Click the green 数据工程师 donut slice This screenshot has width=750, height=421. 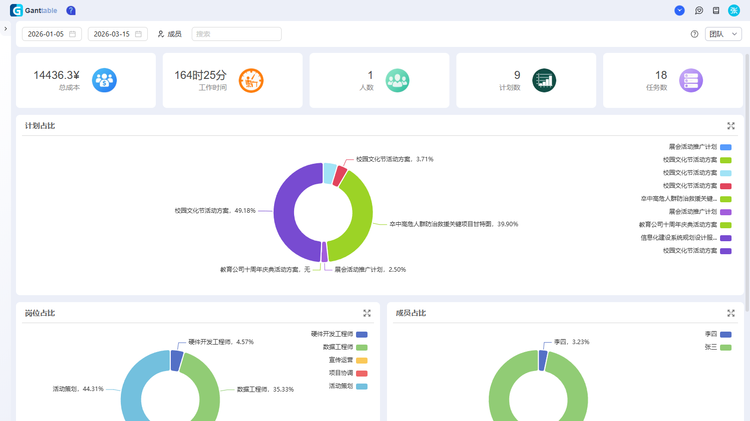click(208, 388)
